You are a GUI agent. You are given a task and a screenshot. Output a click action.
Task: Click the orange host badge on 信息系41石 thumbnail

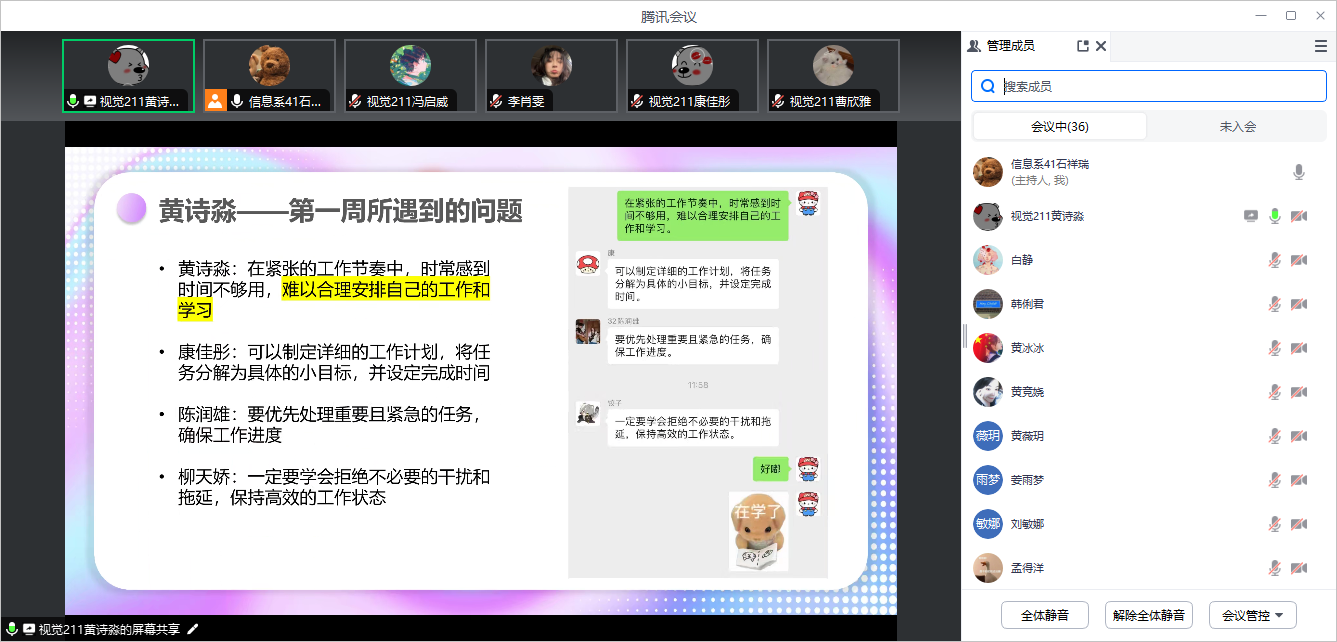[x=215, y=100]
